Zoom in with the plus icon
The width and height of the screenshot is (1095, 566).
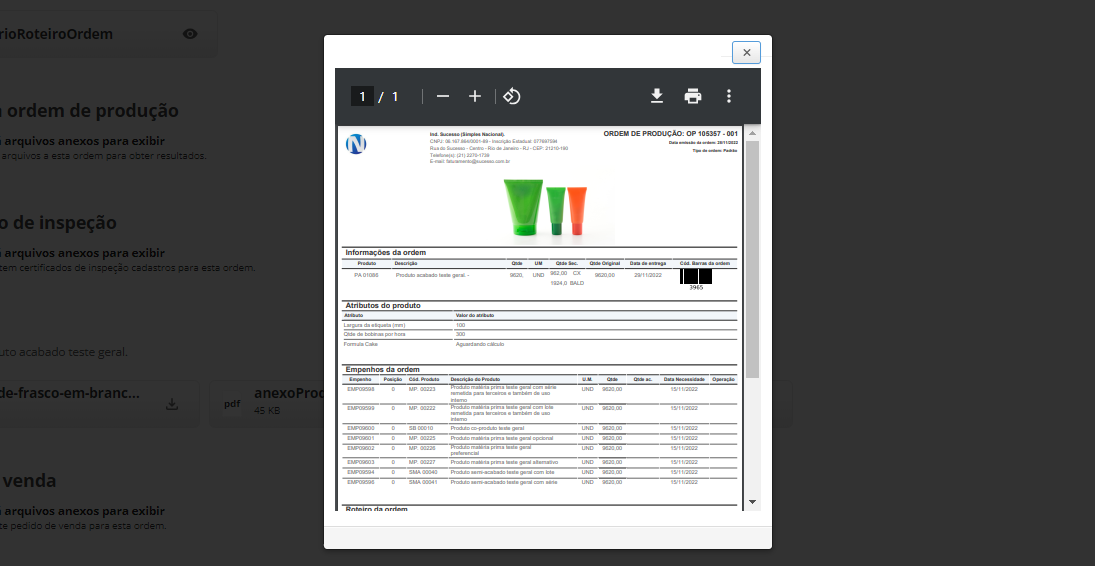(475, 96)
